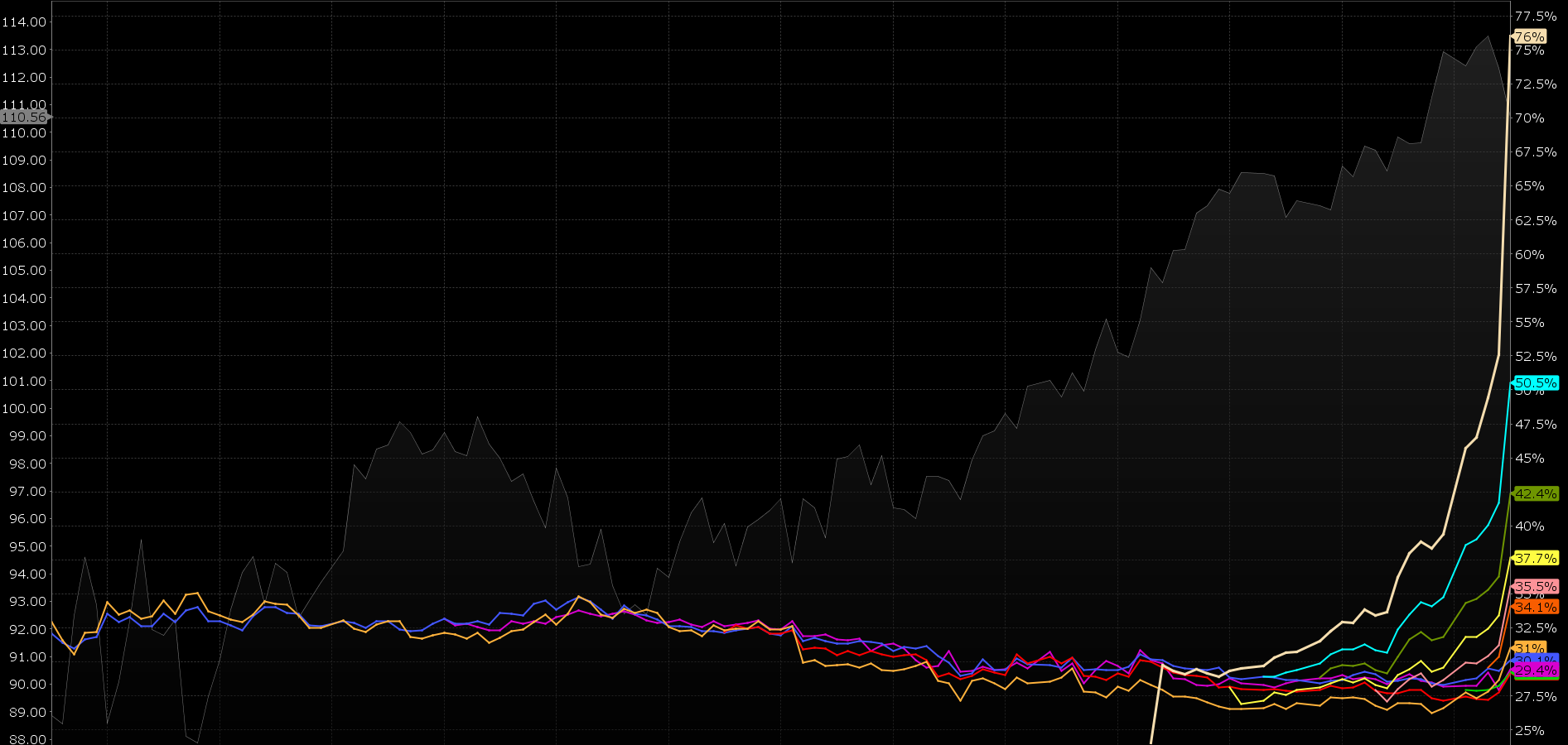The image size is (1568, 745).
Task: Click the 105.00 price axis label
Action: tap(24, 270)
